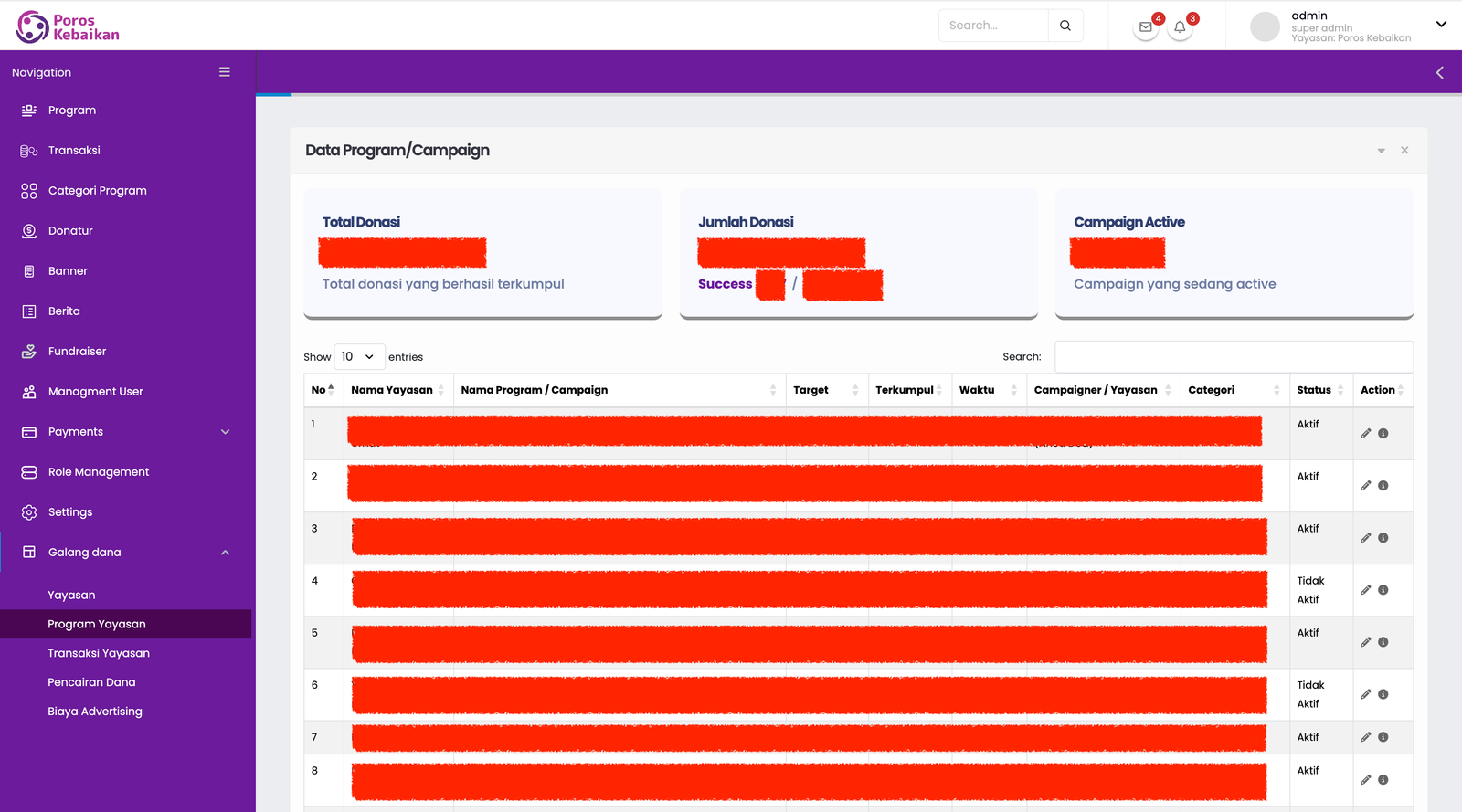
Task: Close the Data Program/Campaign panel
Action: (x=1404, y=150)
